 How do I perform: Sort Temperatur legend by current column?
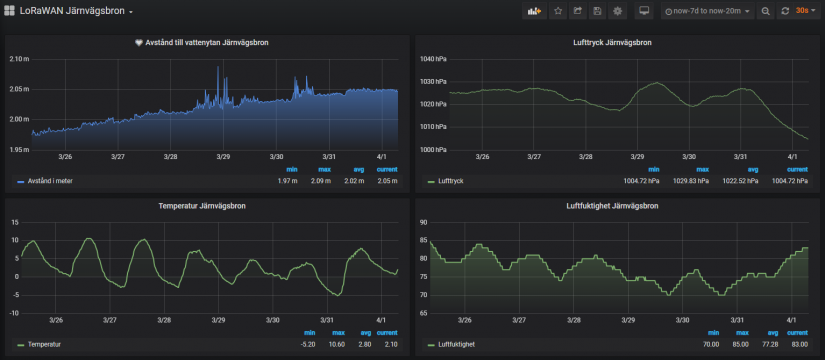point(387,333)
